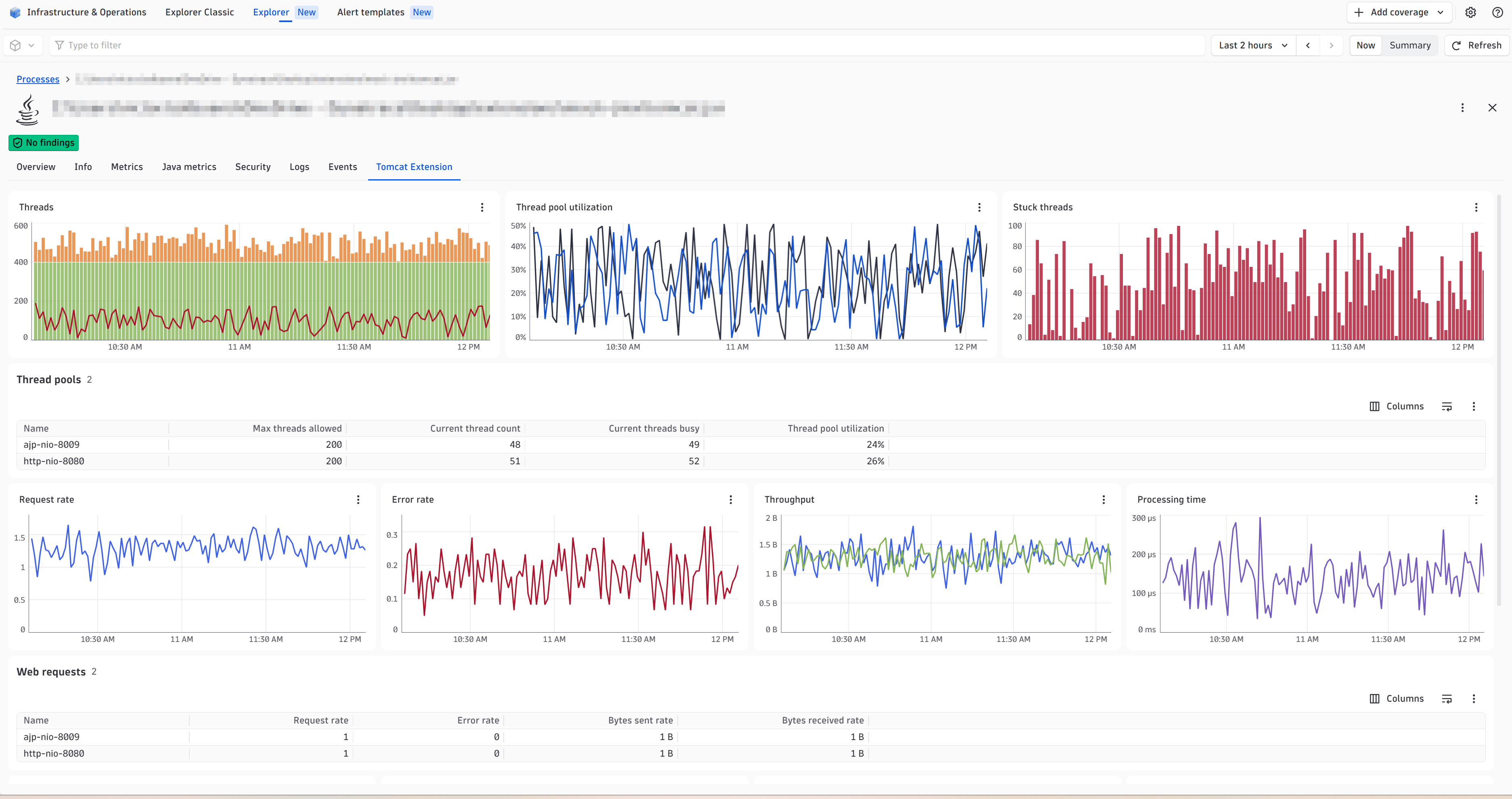The width and height of the screenshot is (1512, 799).
Task: Open Explorer Classic in top navigation
Action: pyautogui.click(x=199, y=13)
